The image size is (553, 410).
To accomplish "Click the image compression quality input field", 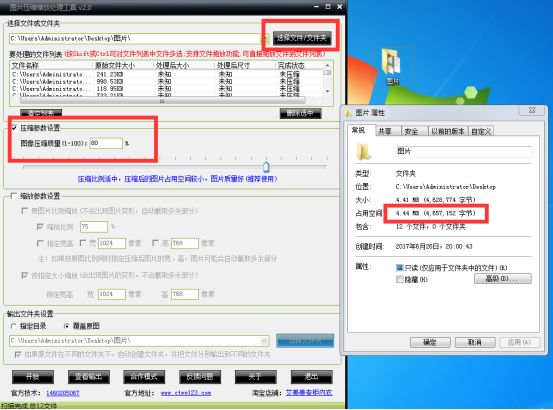I will click(106, 143).
